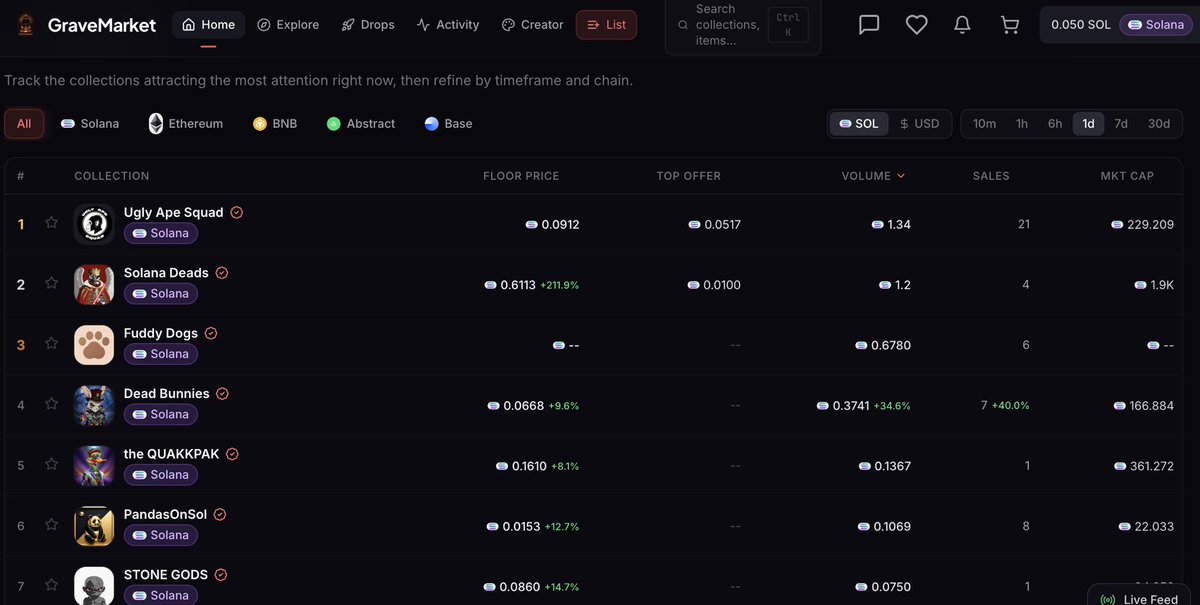The height and width of the screenshot is (605, 1200).
Task: Filter by Base chain
Action: pos(448,124)
